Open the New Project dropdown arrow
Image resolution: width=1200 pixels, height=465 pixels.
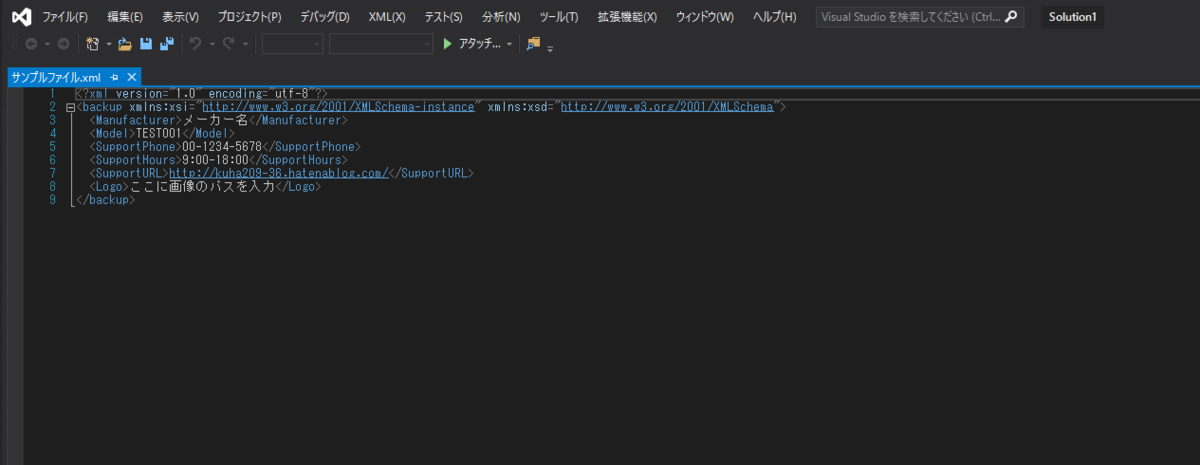109,44
